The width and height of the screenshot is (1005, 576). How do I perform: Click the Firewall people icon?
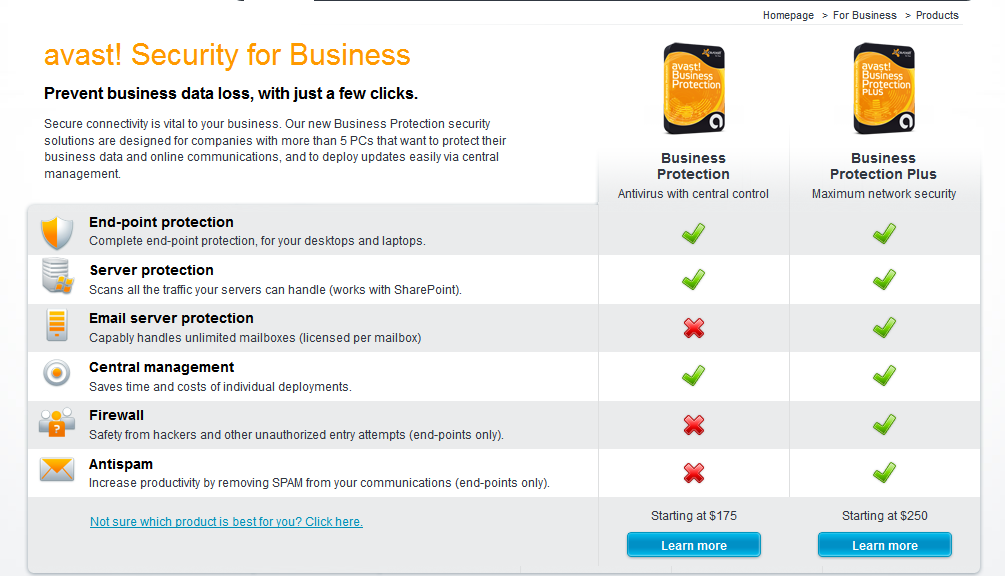(57, 422)
